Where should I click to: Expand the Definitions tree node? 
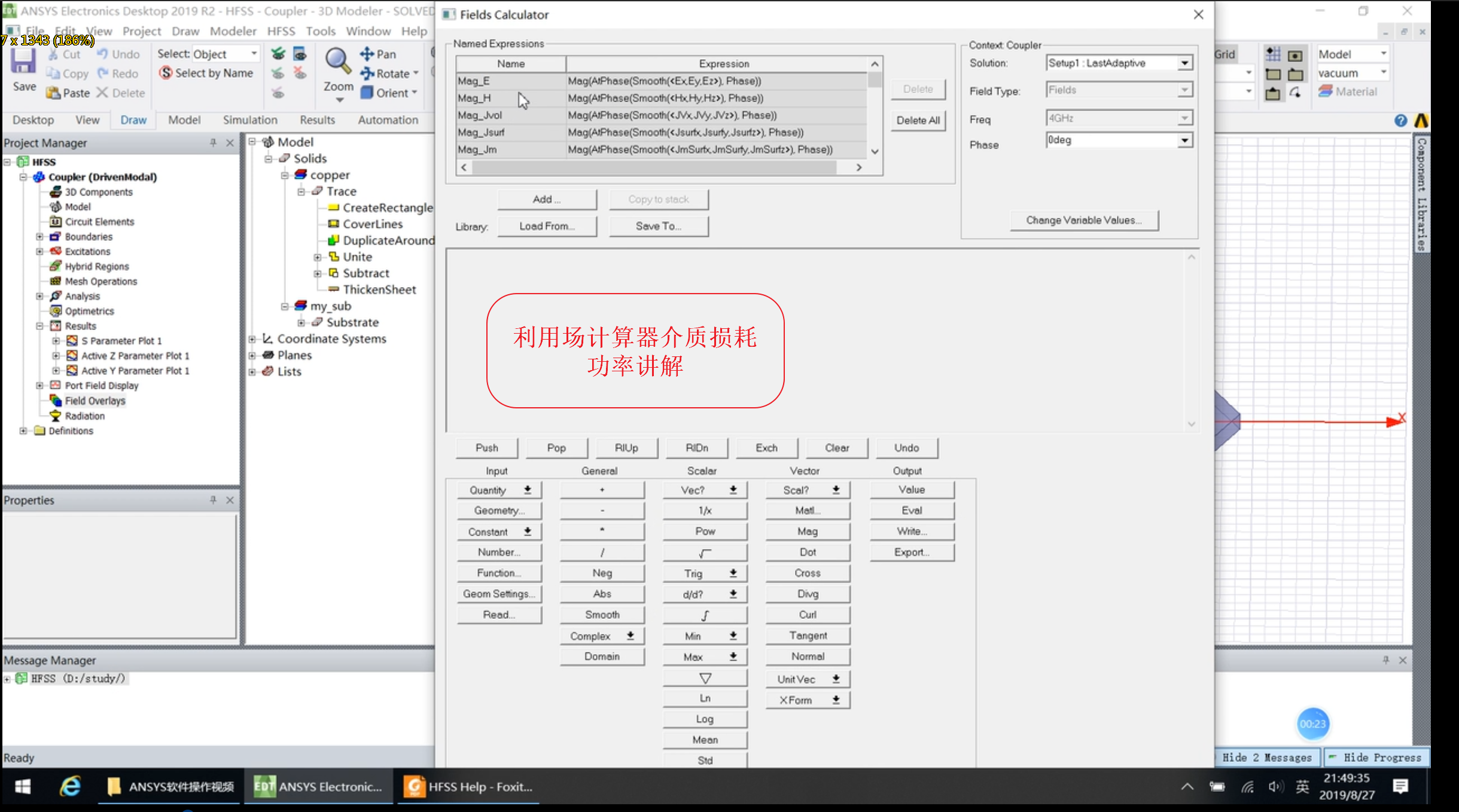click(23, 431)
